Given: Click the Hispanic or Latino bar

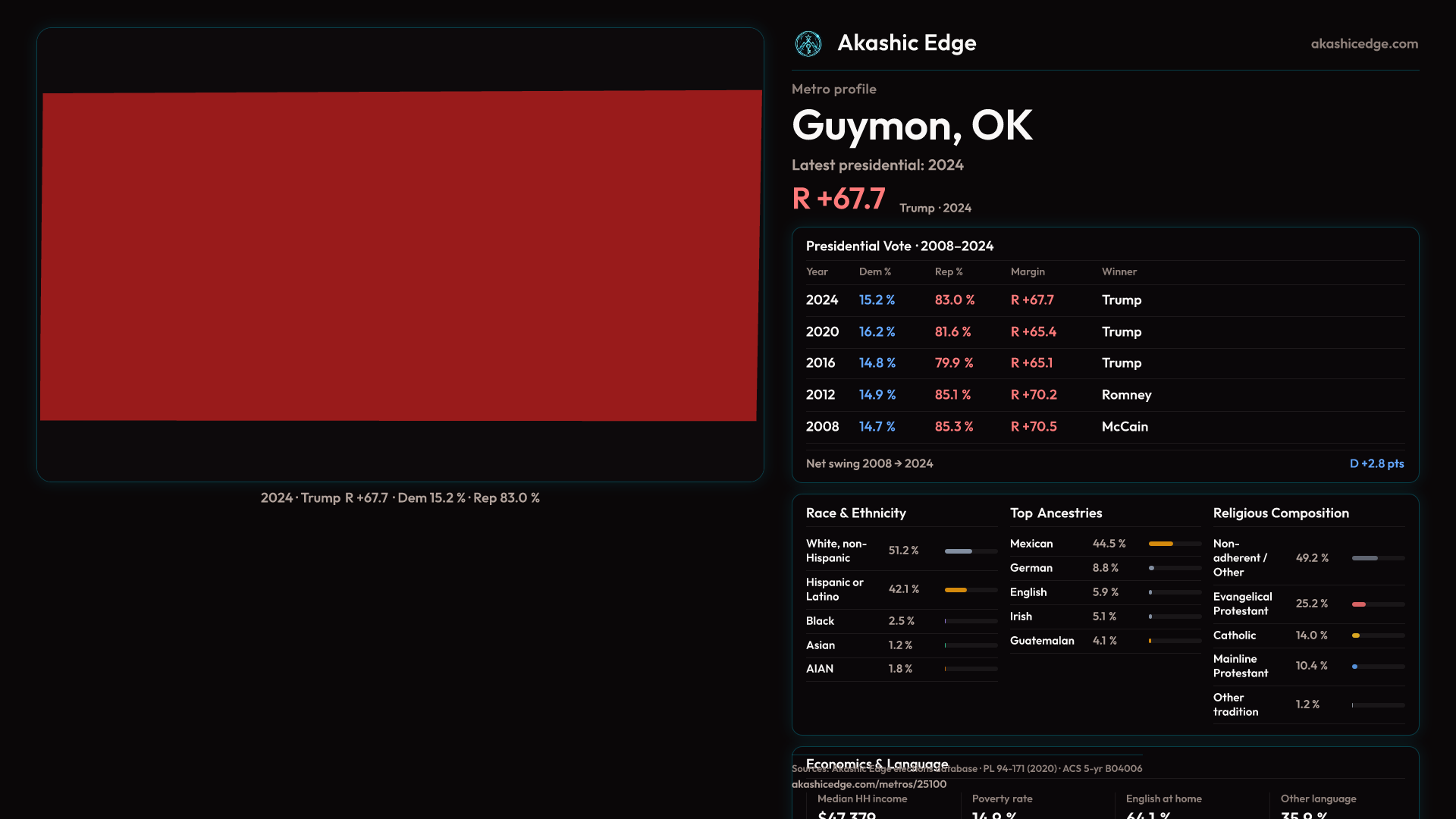Looking at the screenshot, I should click(970, 590).
